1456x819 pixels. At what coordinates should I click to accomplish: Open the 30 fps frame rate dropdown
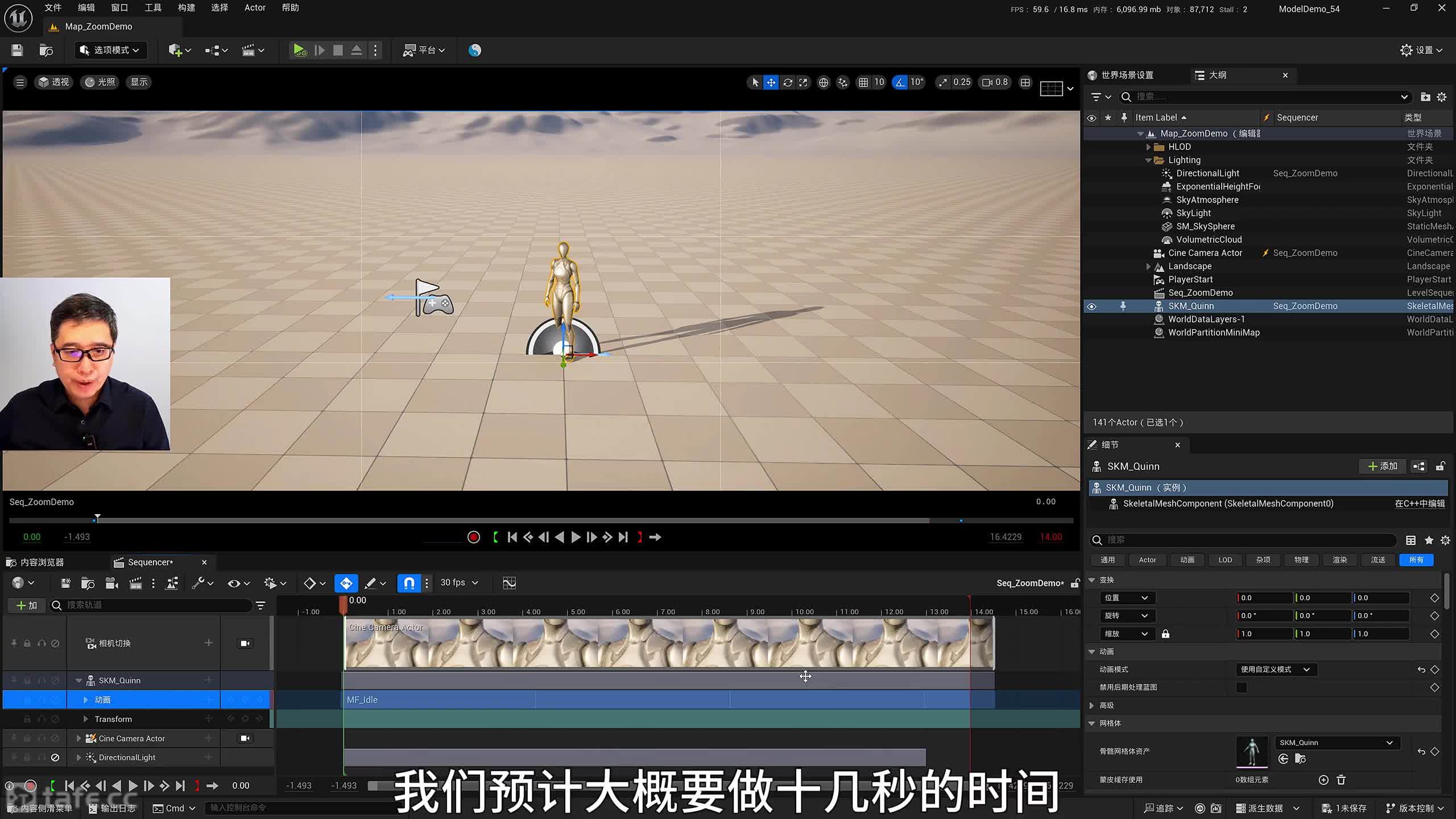pyautogui.click(x=459, y=583)
